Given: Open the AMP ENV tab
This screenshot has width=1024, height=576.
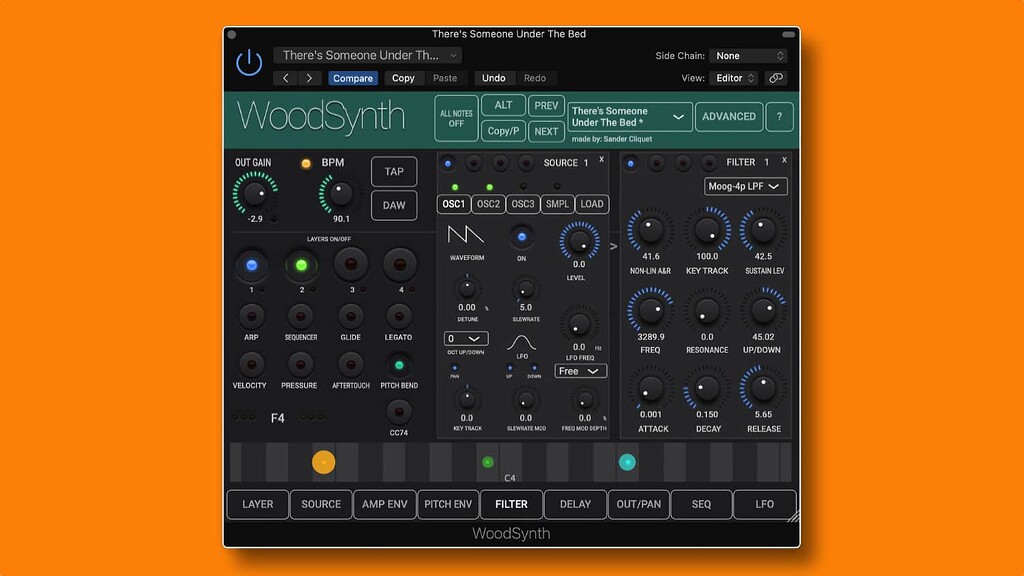Looking at the screenshot, I should click(385, 504).
